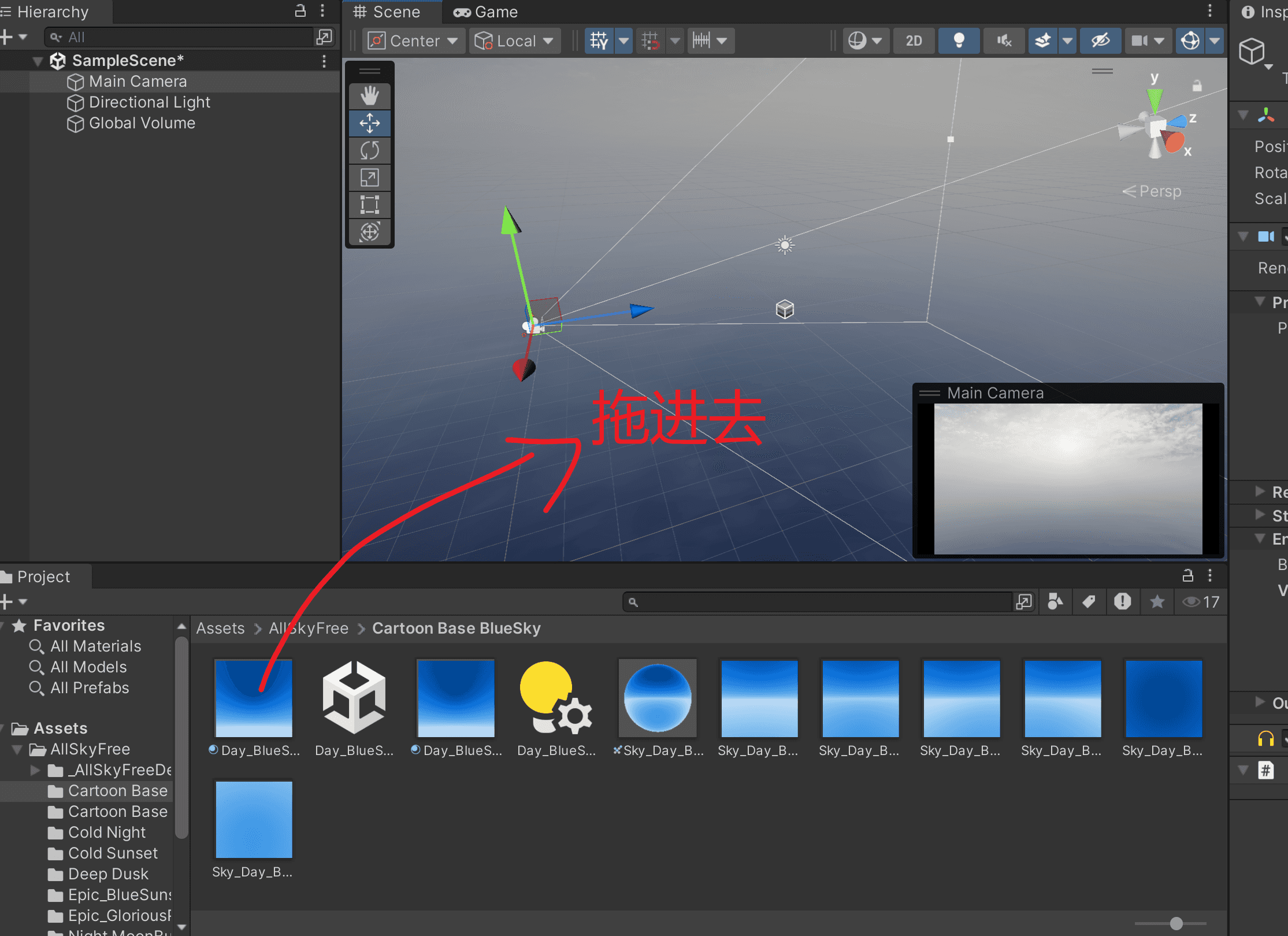The width and height of the screenshot is (1288, 936).
Task: Open All Prefabs favorite search
Action: click(89, 688)
